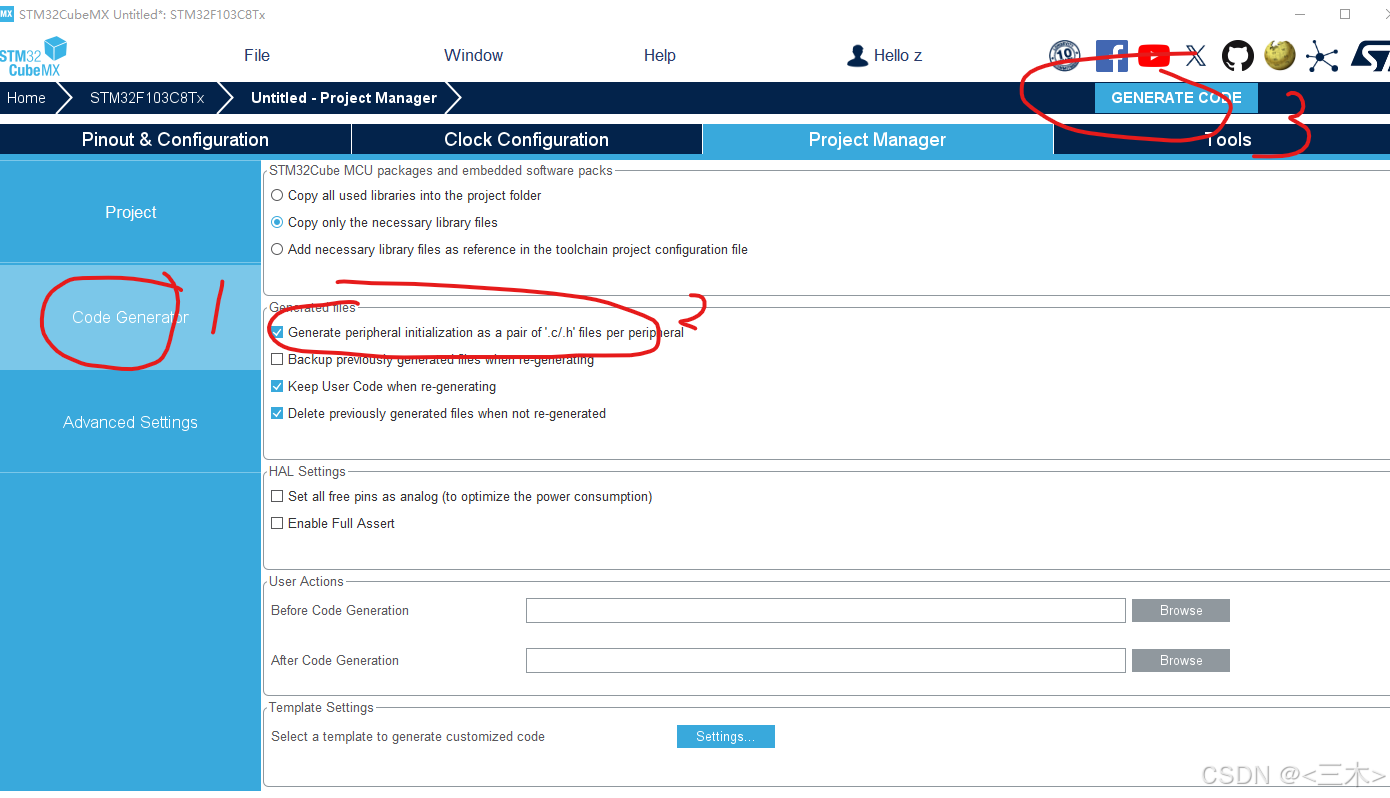This screenshot has height=798, width=1390.
Task: Select Add necessary library files as reference
Action: pyautogui.click(x=277, y=250)
